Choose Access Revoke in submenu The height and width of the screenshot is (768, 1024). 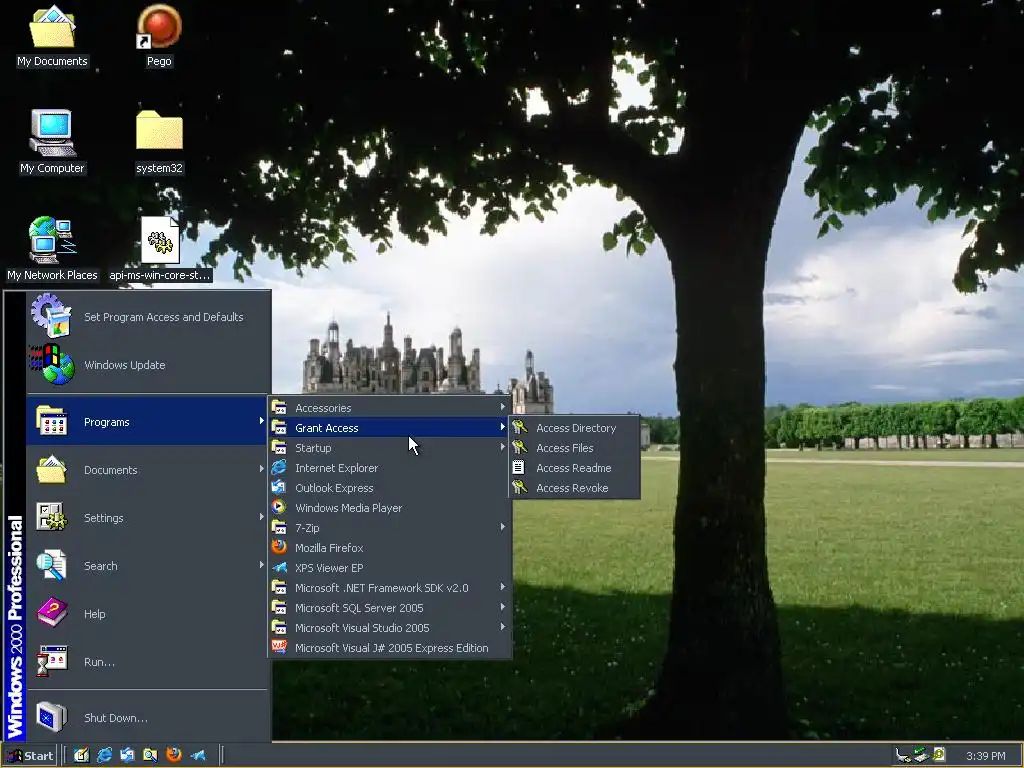[574, 488]
